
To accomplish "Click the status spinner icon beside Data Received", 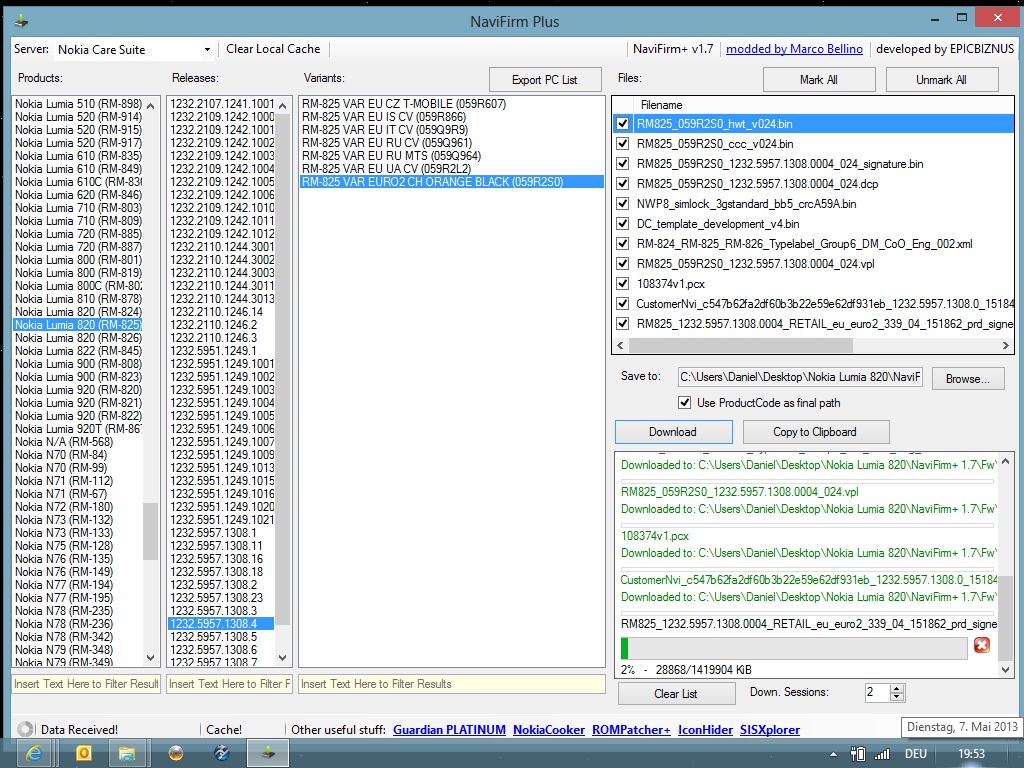I will [x=25, y=729].
